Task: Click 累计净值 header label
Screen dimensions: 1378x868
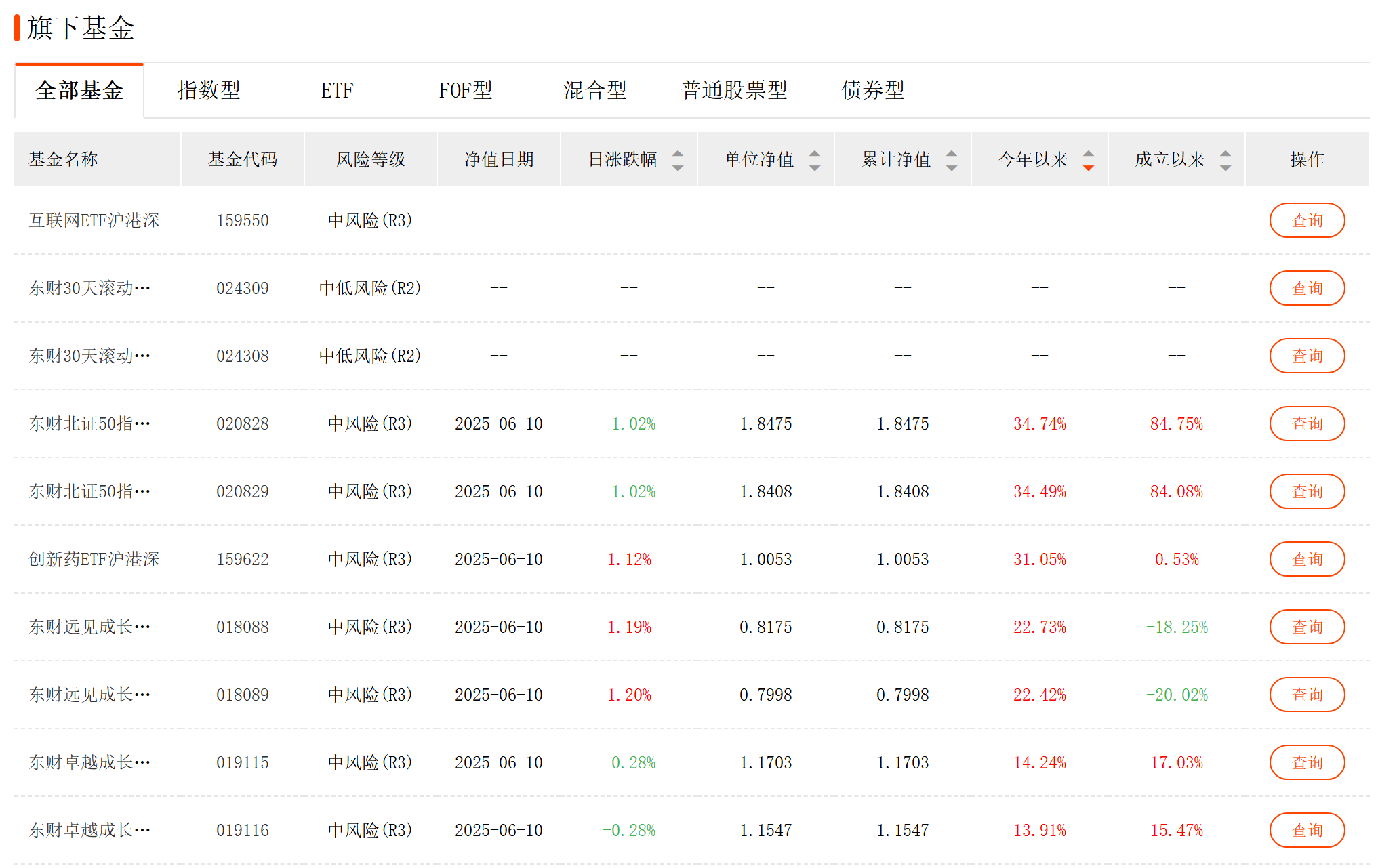Action: (896, 159)
